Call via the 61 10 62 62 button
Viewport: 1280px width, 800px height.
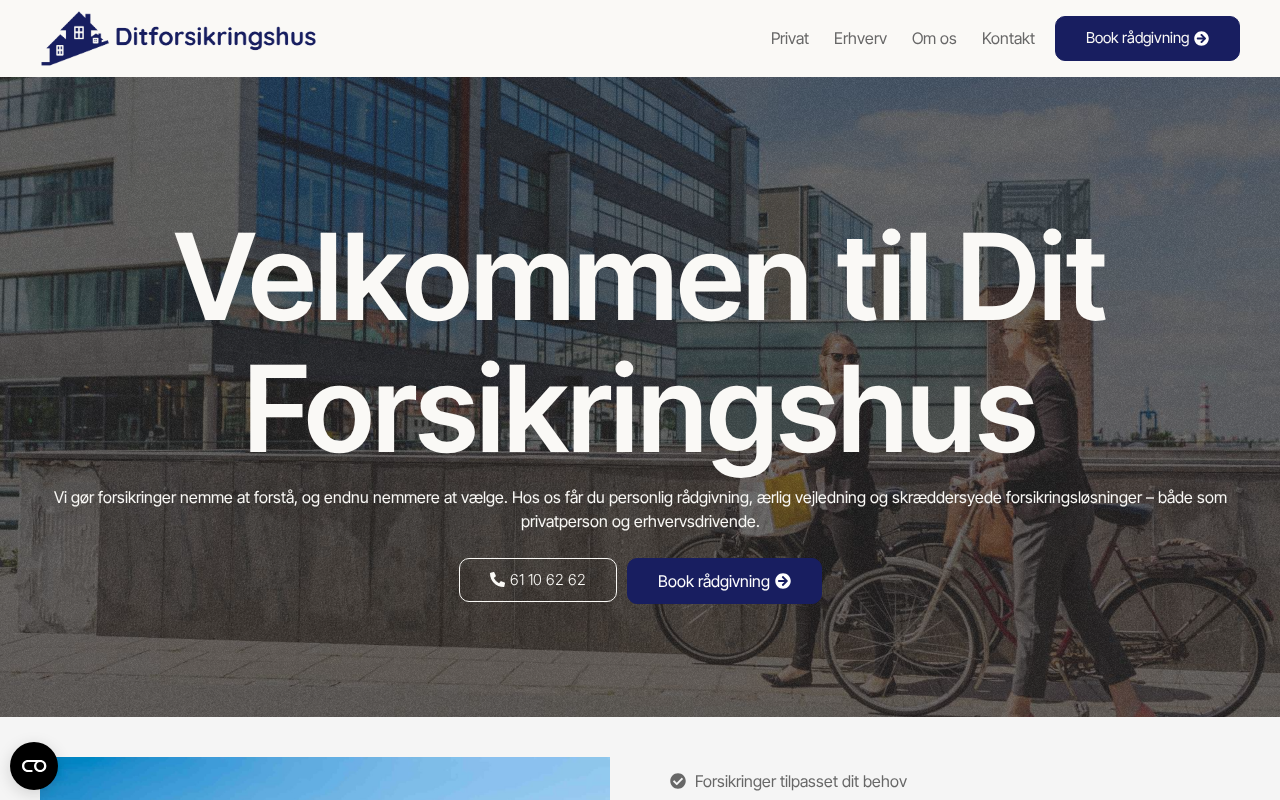click(538, 580)
